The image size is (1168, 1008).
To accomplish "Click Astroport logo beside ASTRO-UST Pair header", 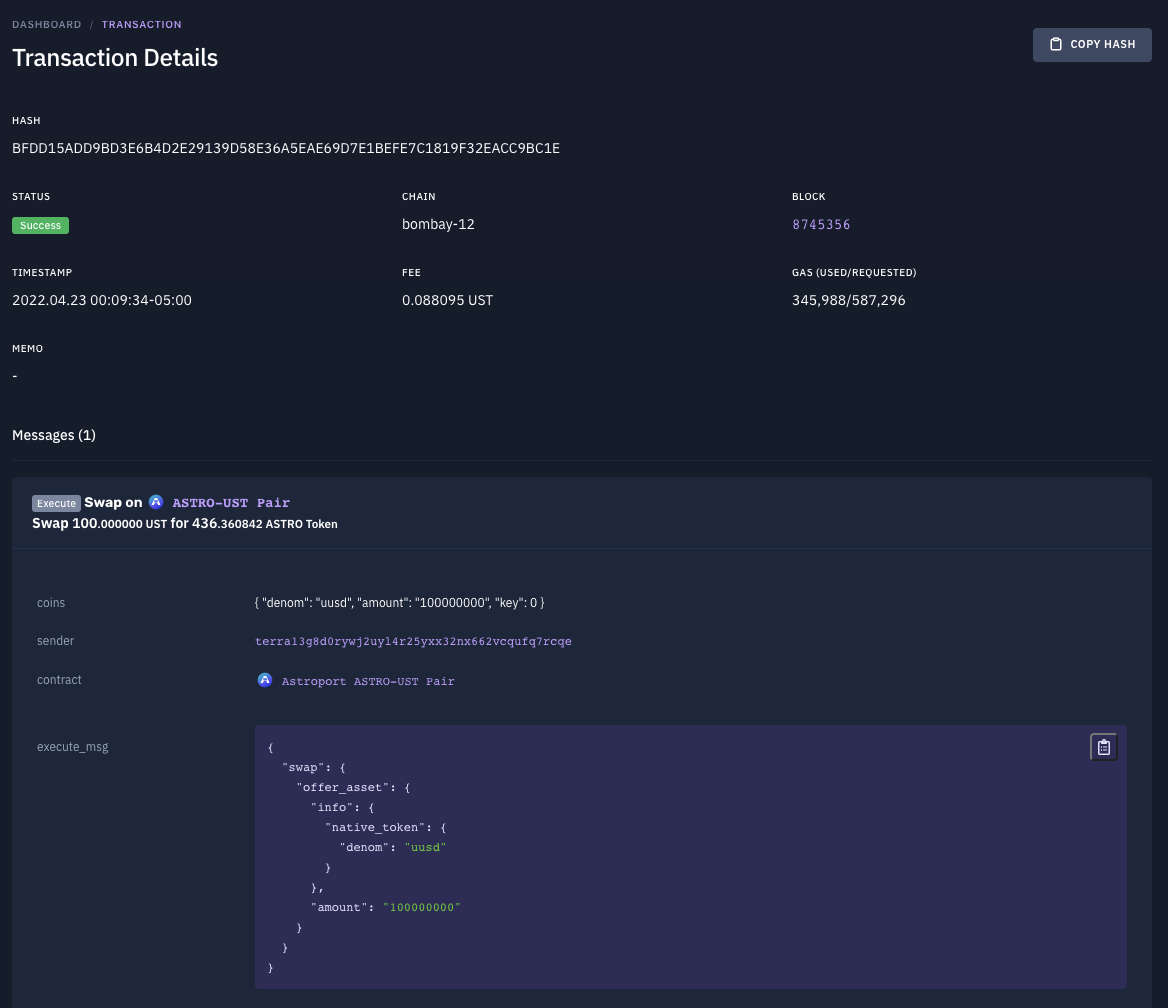I will [156, 502].
